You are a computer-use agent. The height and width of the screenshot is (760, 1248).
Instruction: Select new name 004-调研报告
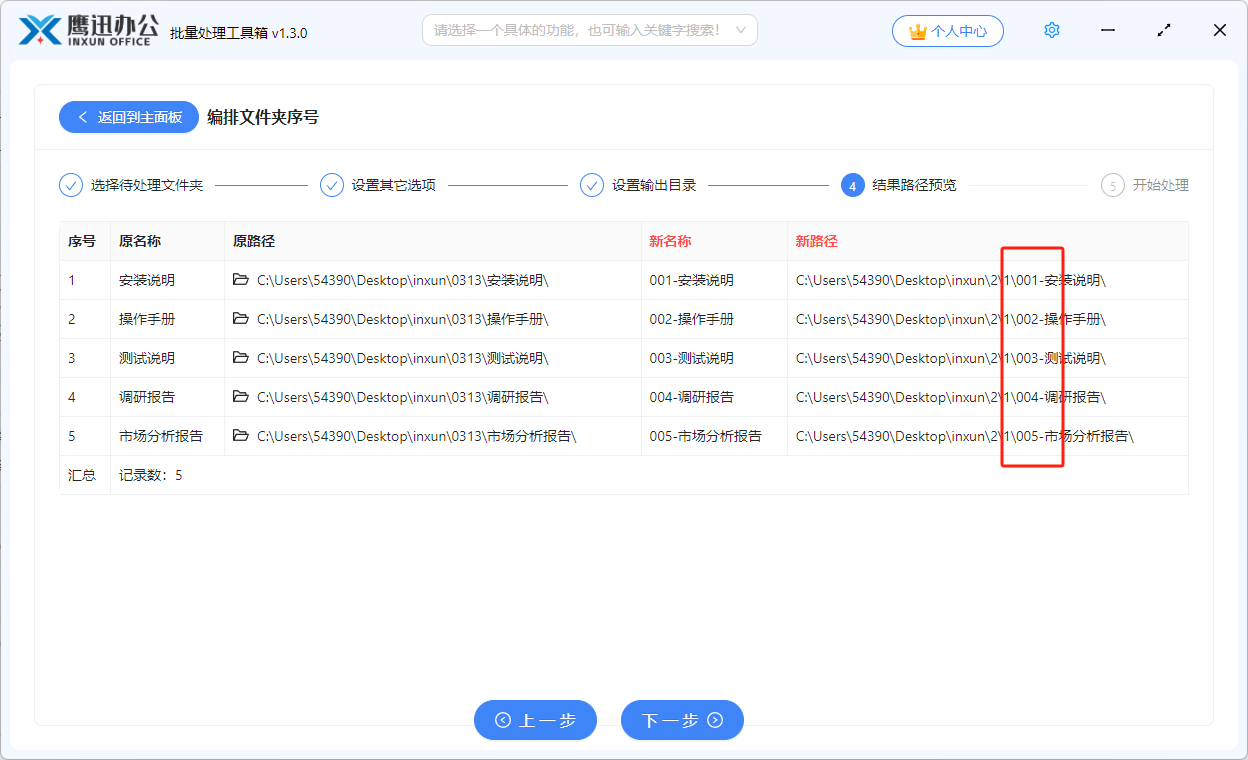pos(691,397)
